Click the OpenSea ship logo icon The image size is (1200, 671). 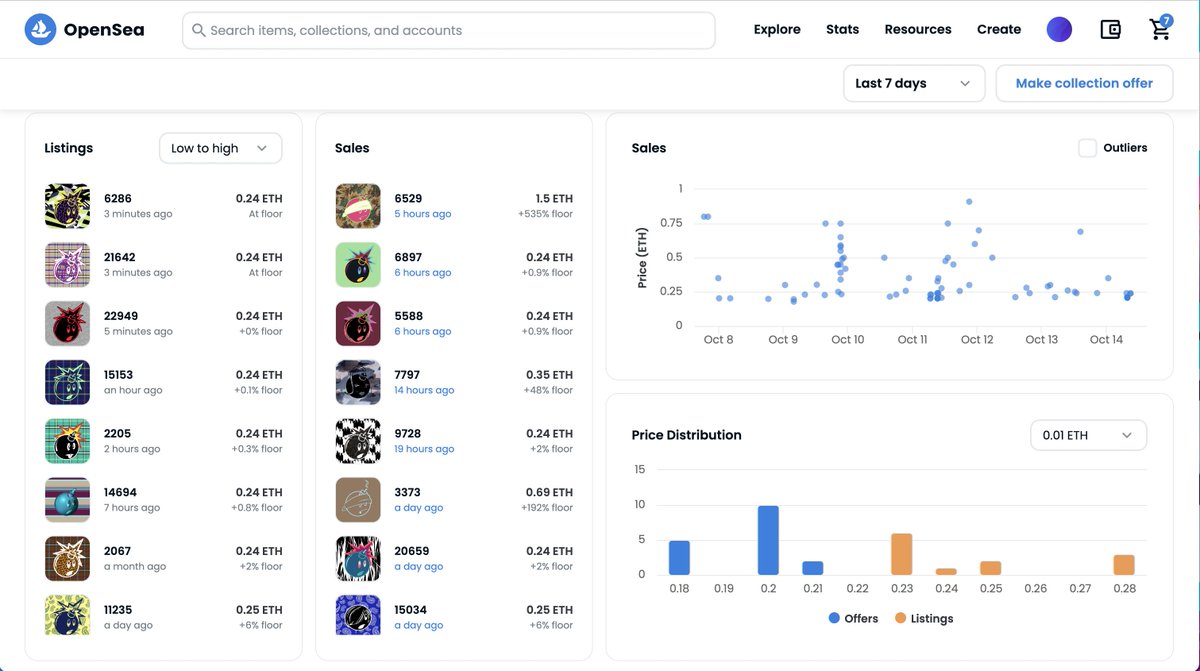[x=41, y=30]
